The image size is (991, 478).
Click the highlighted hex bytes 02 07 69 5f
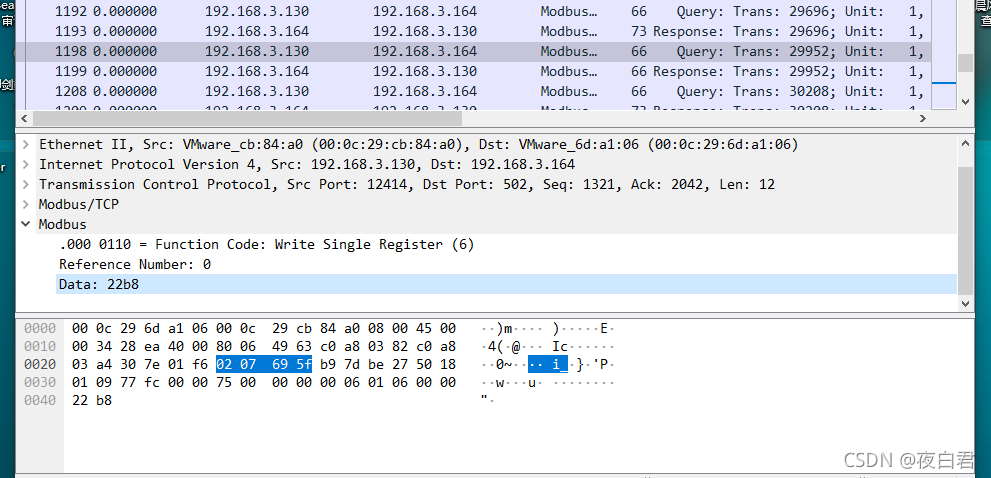tap(264, 364)
